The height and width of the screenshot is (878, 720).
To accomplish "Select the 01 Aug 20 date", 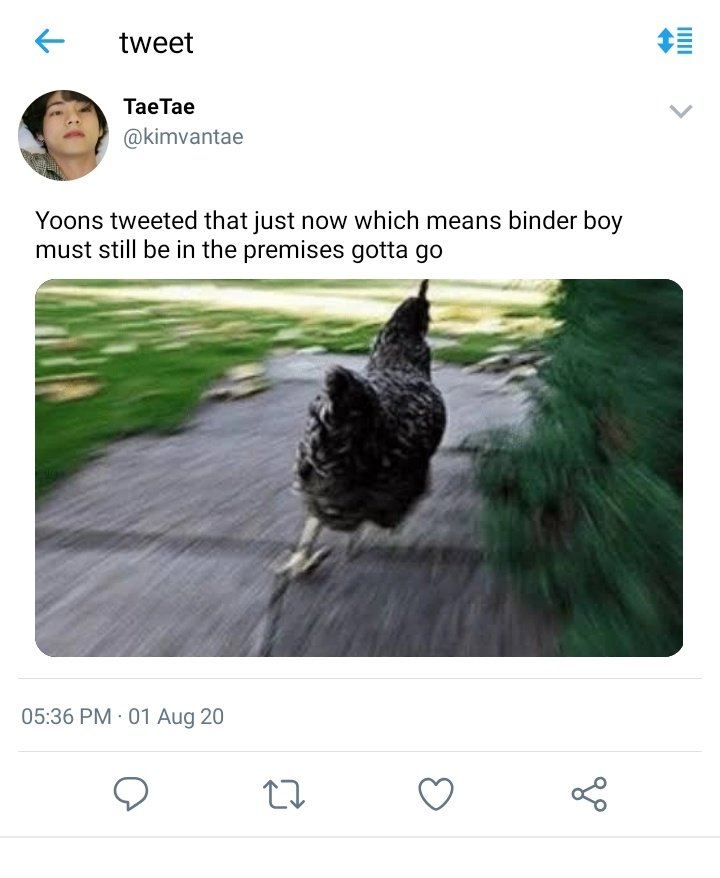I will pos(176,716).
